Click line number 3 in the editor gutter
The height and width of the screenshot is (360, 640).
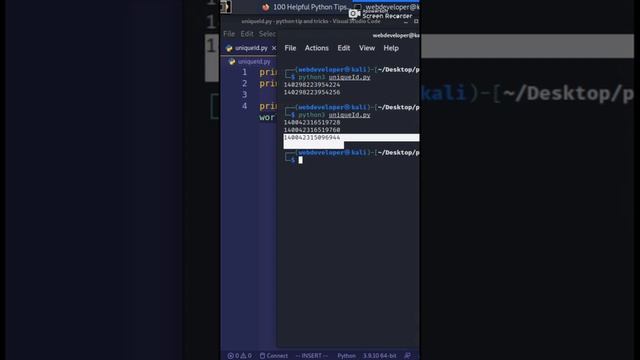tap(244, 95)
